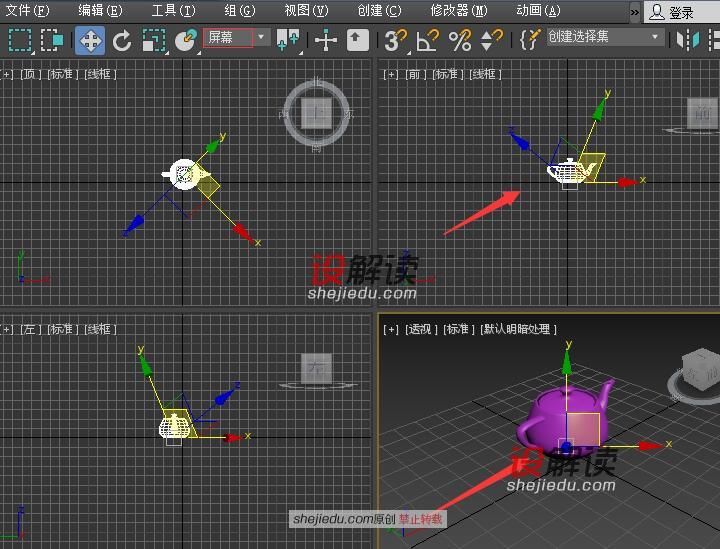
Task: Click the red X-axis arrow in top viewport
Action: click(x=242, y=233)
